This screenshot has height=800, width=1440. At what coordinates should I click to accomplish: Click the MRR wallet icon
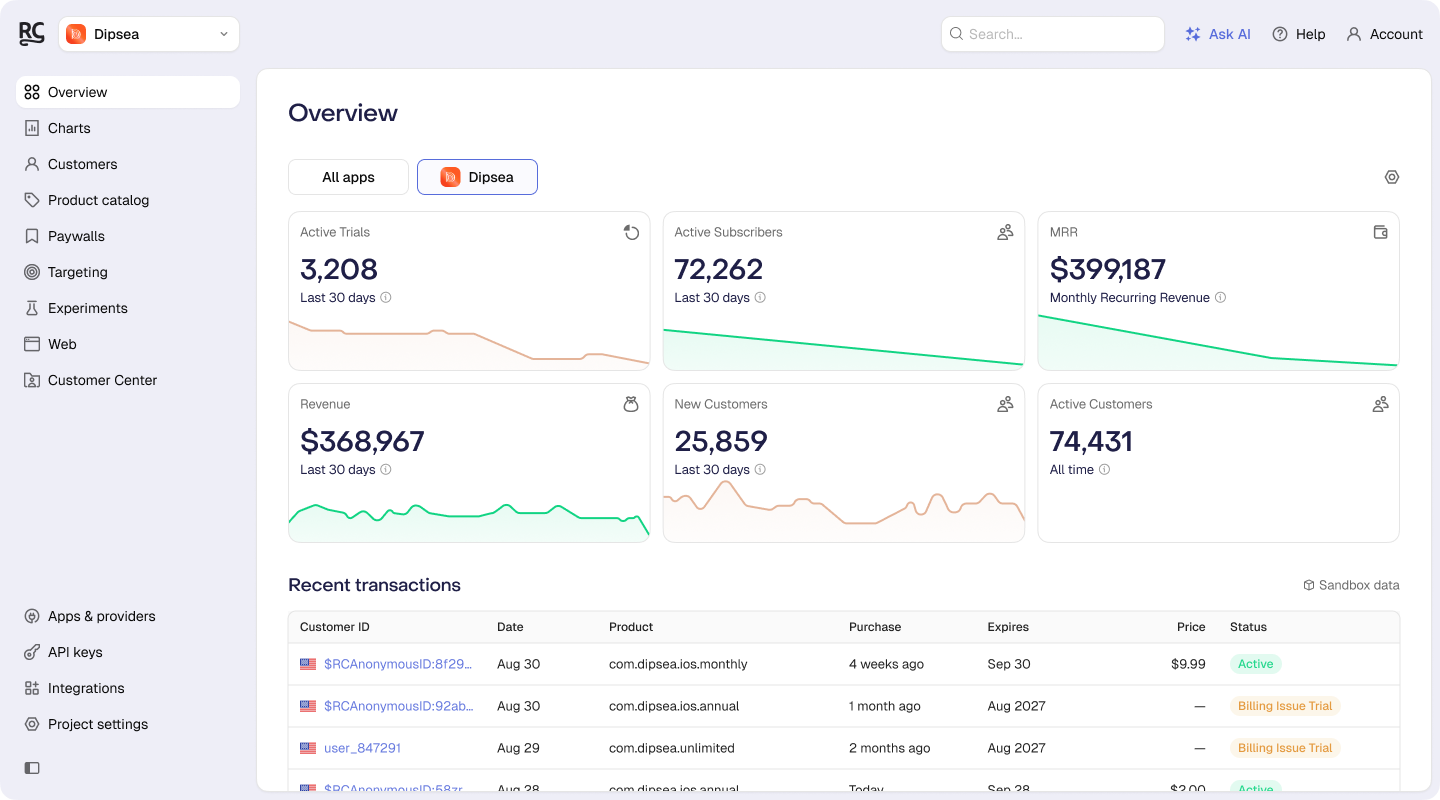[x=1380, y=232]
